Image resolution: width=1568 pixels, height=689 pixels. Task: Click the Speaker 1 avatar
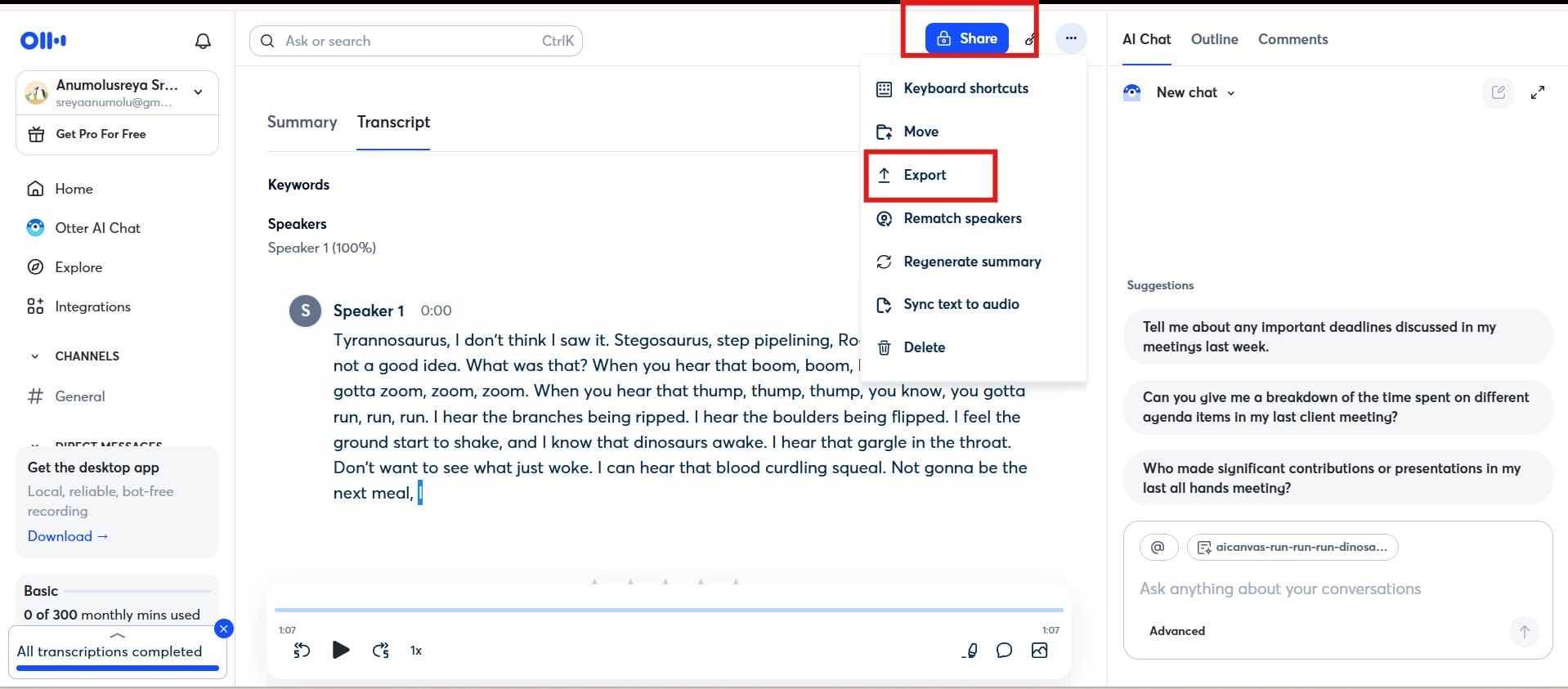coord(305,311)
